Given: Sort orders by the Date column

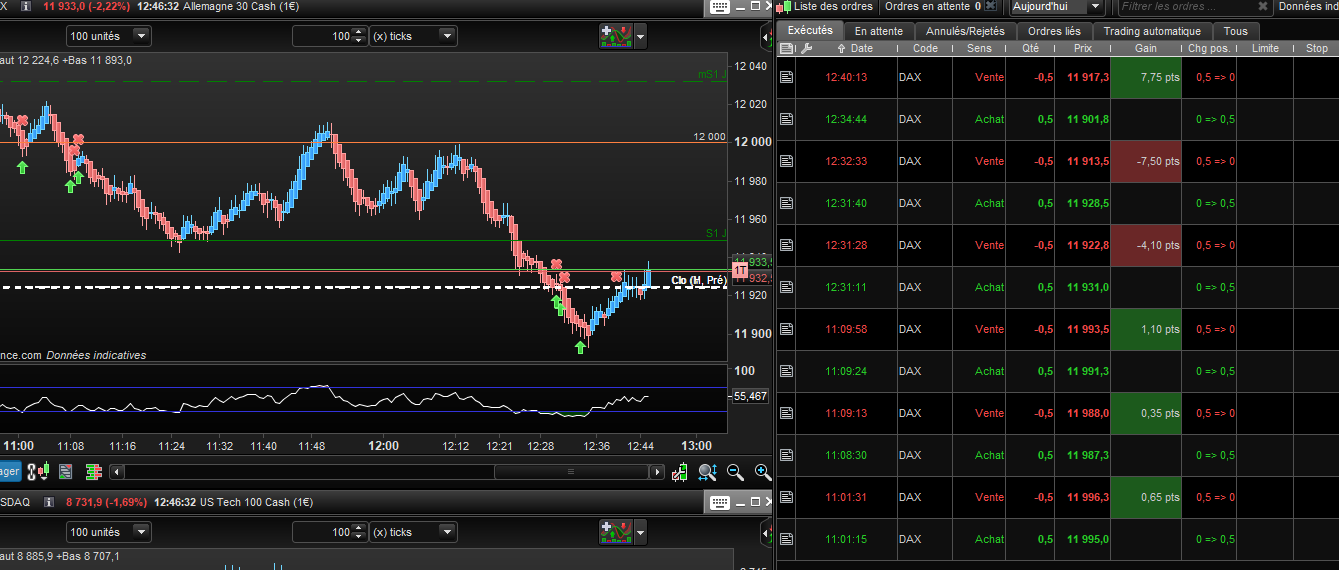Looking at the screenshot, I should click(861, 48).
